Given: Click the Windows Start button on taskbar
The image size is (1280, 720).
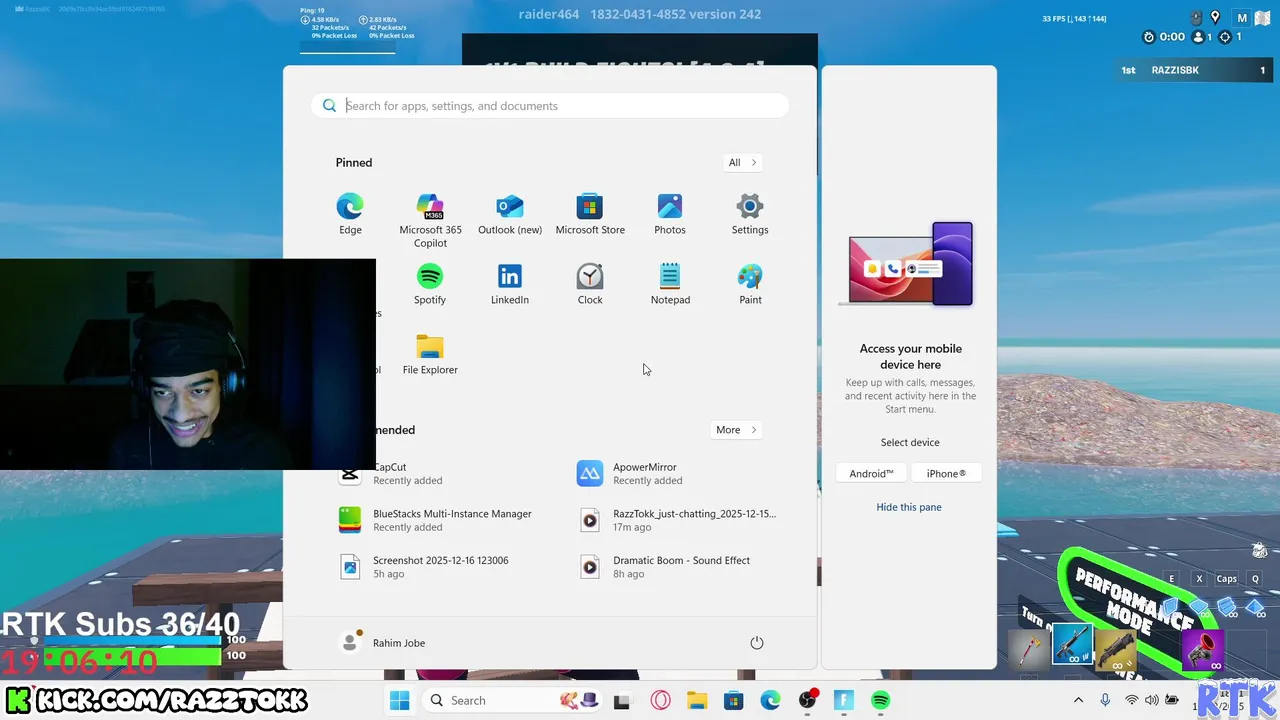Looking at the screenshot, I should (x=399, y=700).
